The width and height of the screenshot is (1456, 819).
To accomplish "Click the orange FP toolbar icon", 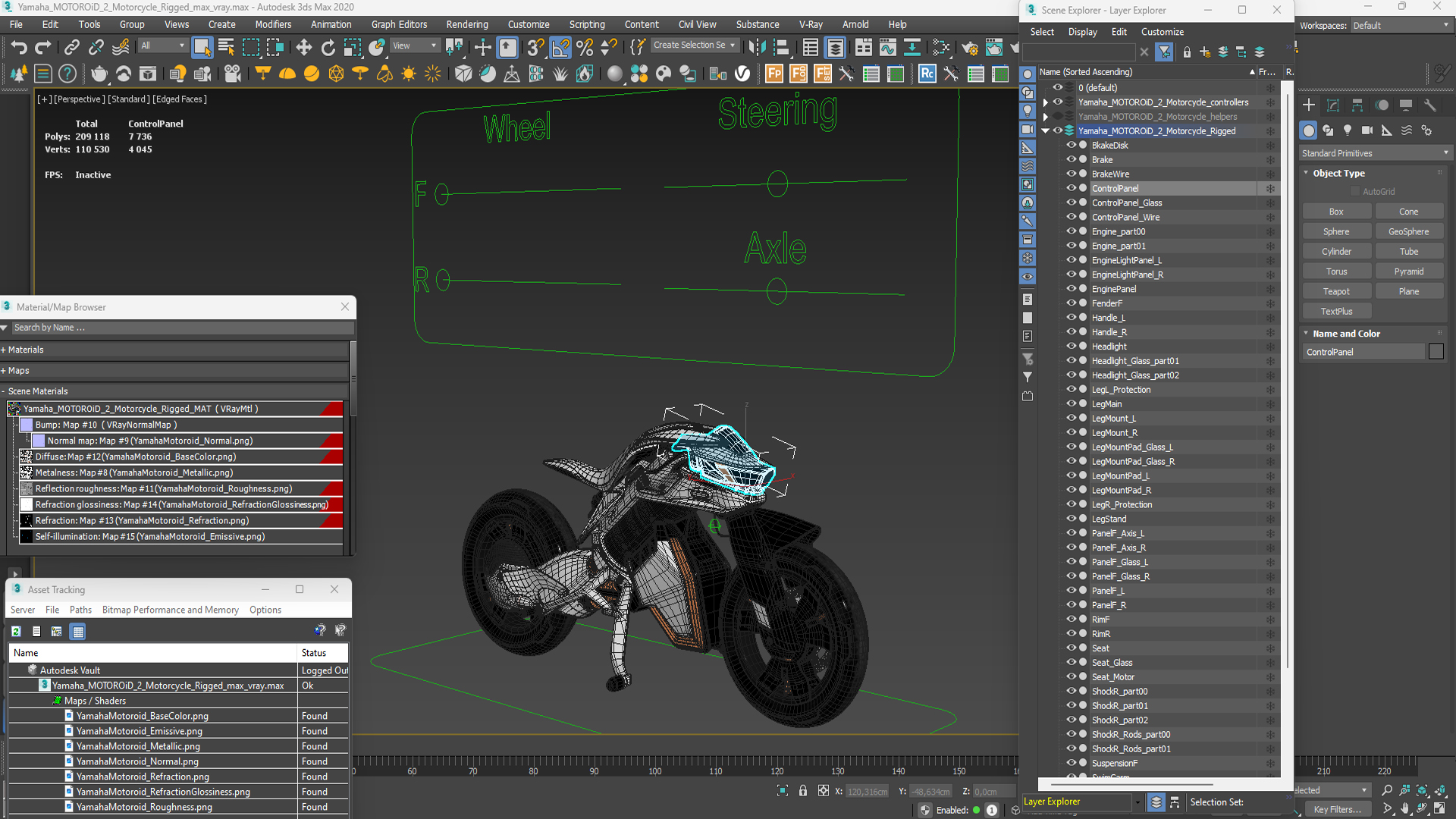I will tap(773, 74).
